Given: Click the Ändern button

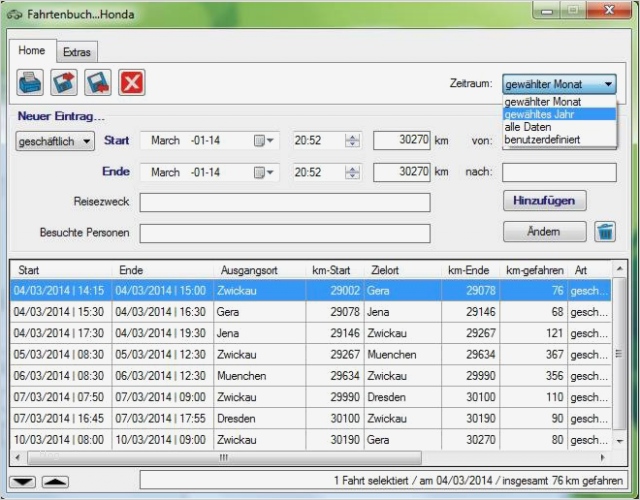Looking at the screenshot, I should coord(544,231).
